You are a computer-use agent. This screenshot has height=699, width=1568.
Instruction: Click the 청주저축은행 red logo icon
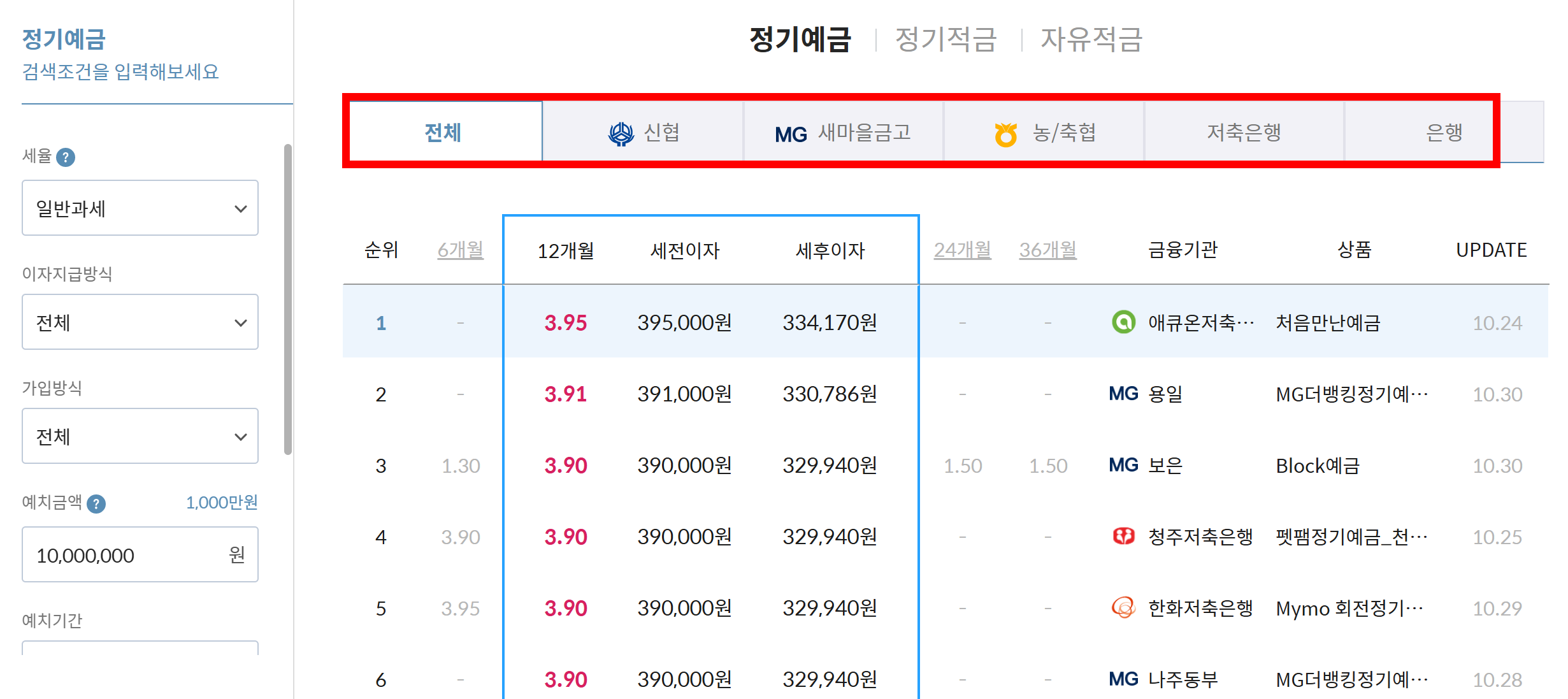click(x=1123, y=537)
